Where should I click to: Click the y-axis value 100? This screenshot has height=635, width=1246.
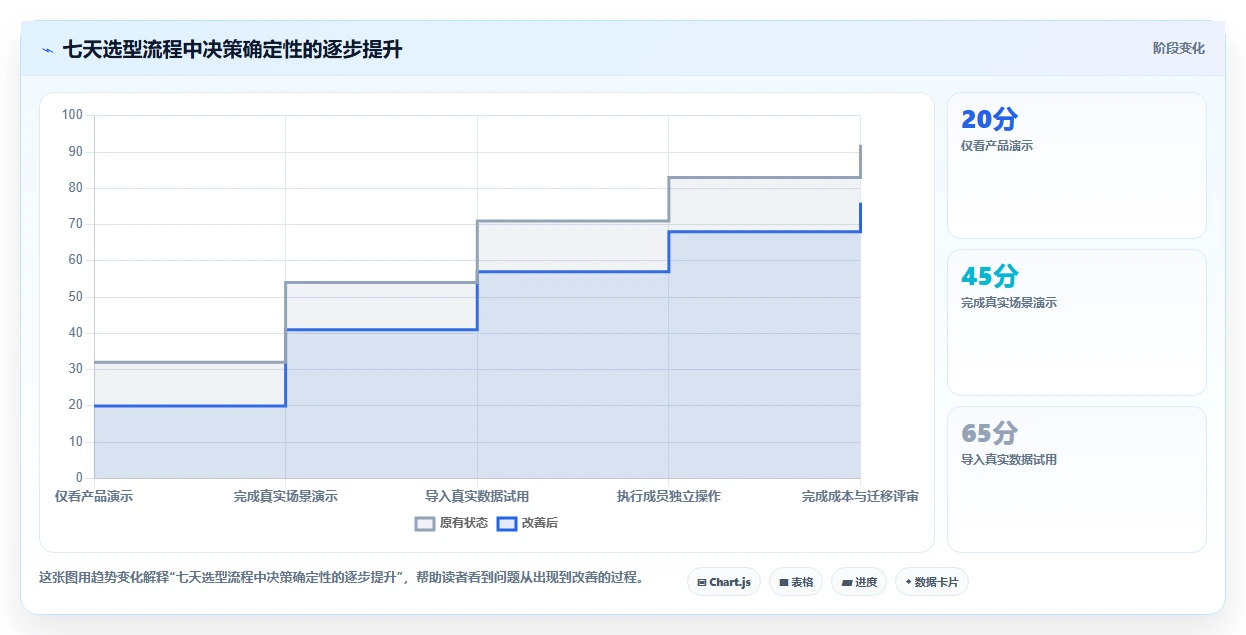[x=72, y=115]
